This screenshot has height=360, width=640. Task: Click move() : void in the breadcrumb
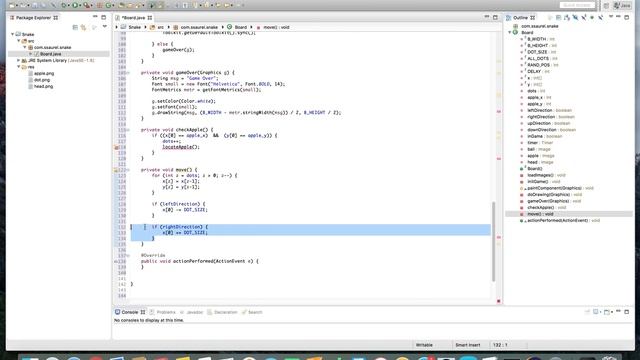click(x=276, y=27)
